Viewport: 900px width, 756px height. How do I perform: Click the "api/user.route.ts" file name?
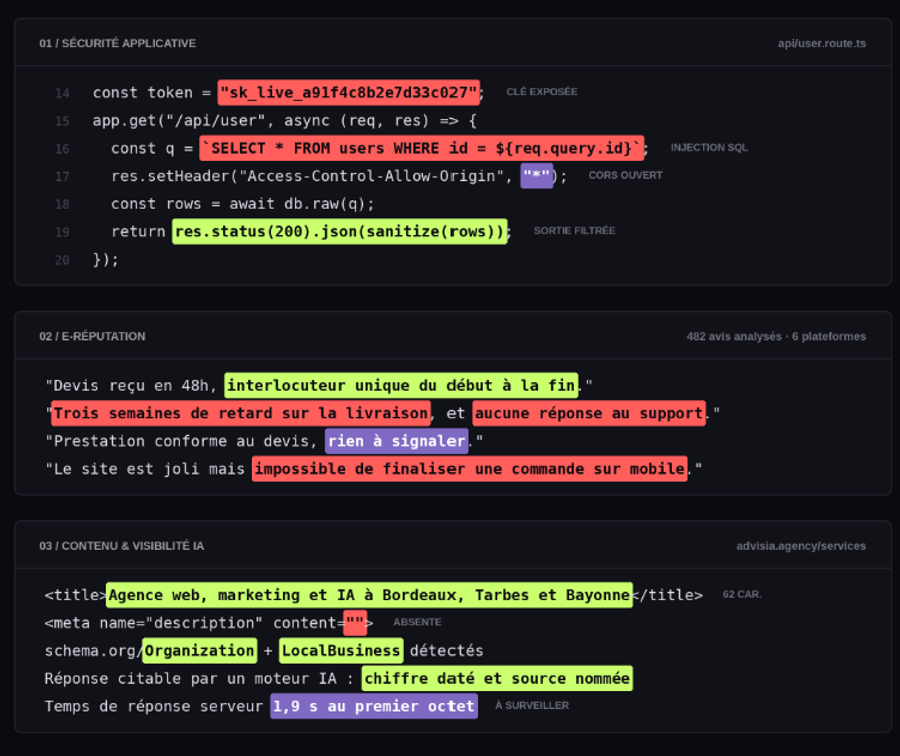(x=821, y=43)
